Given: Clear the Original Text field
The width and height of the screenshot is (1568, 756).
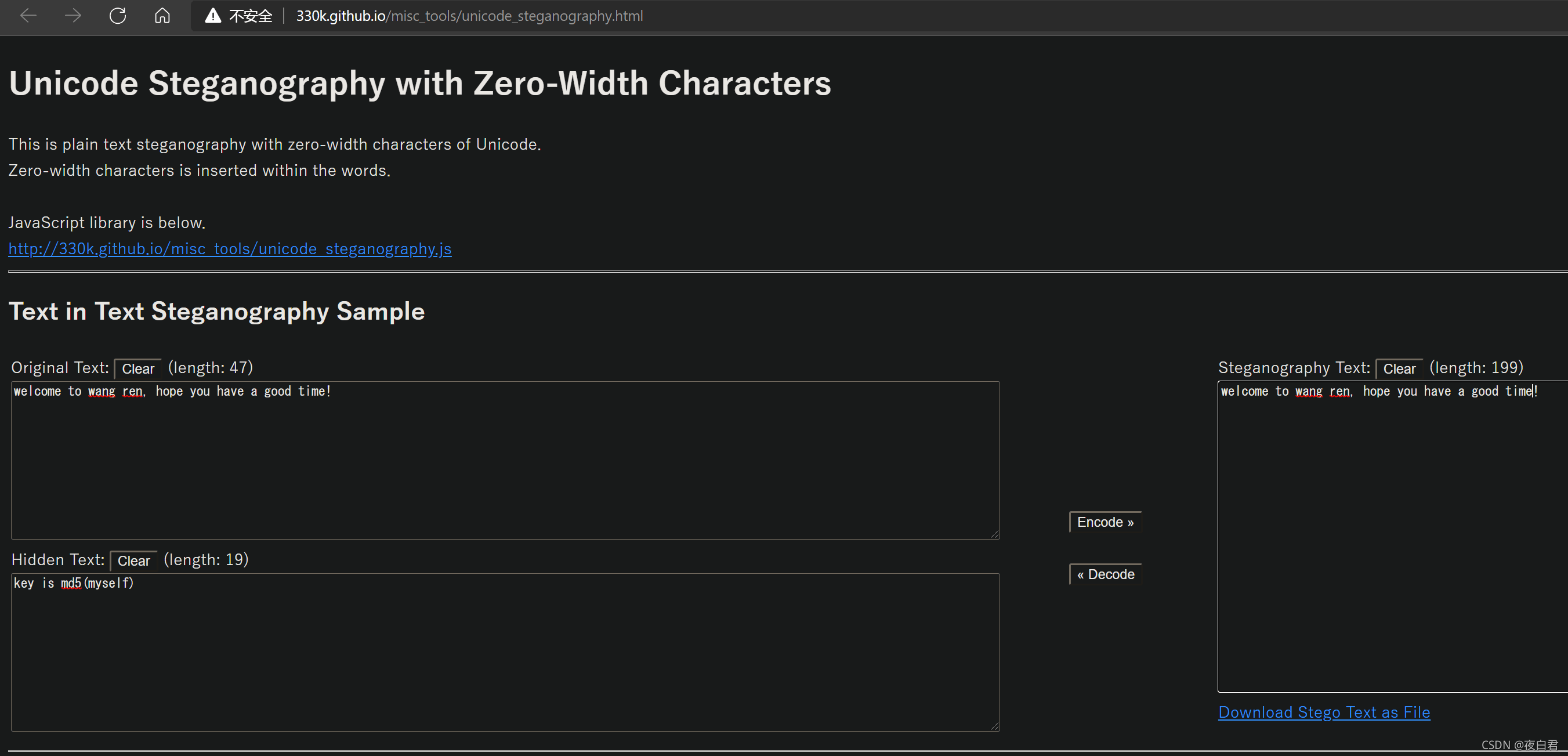Looking at the screenshot, I should pos(138,368).
